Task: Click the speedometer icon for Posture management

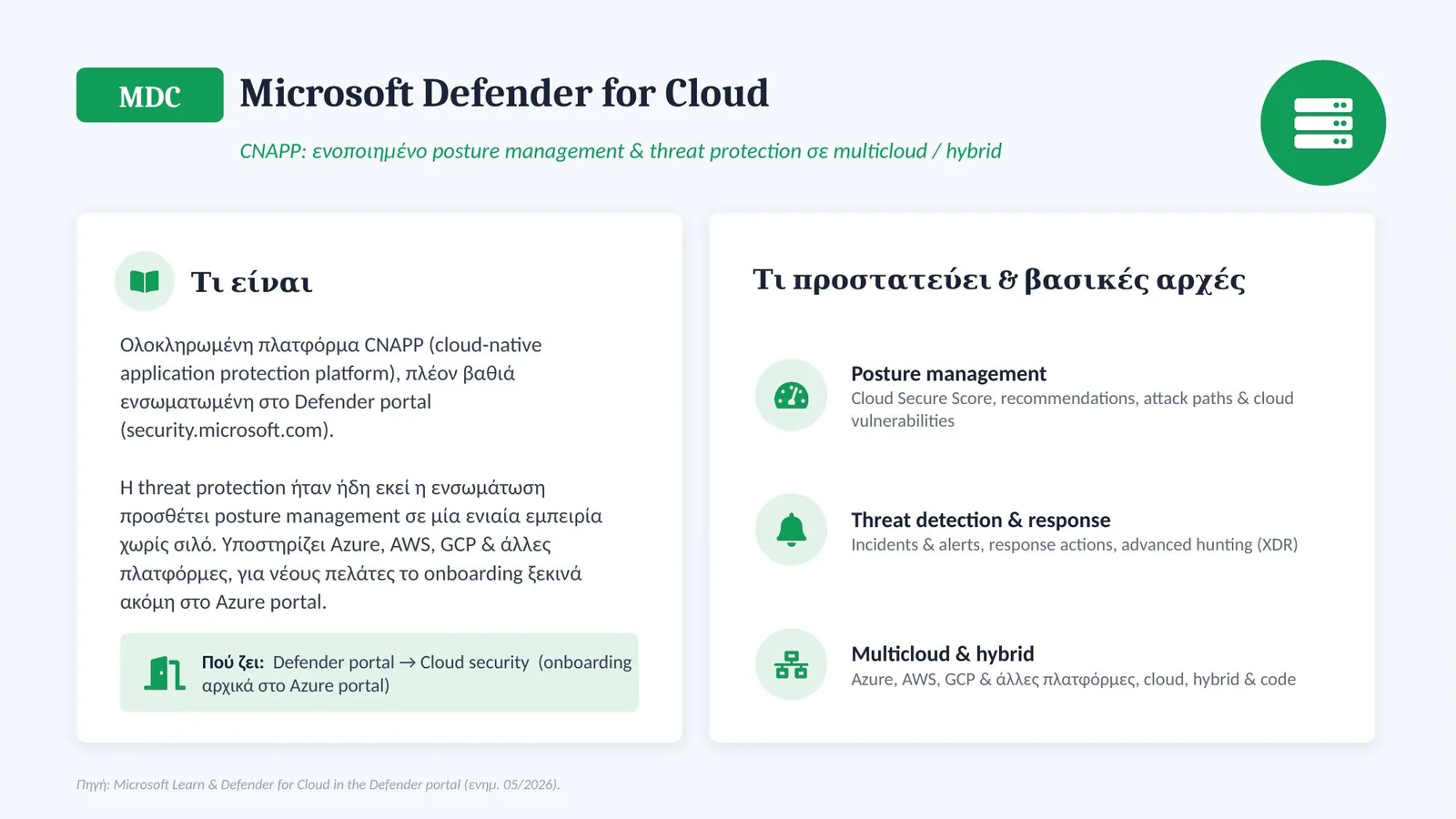Action: [x=791, y=395]
